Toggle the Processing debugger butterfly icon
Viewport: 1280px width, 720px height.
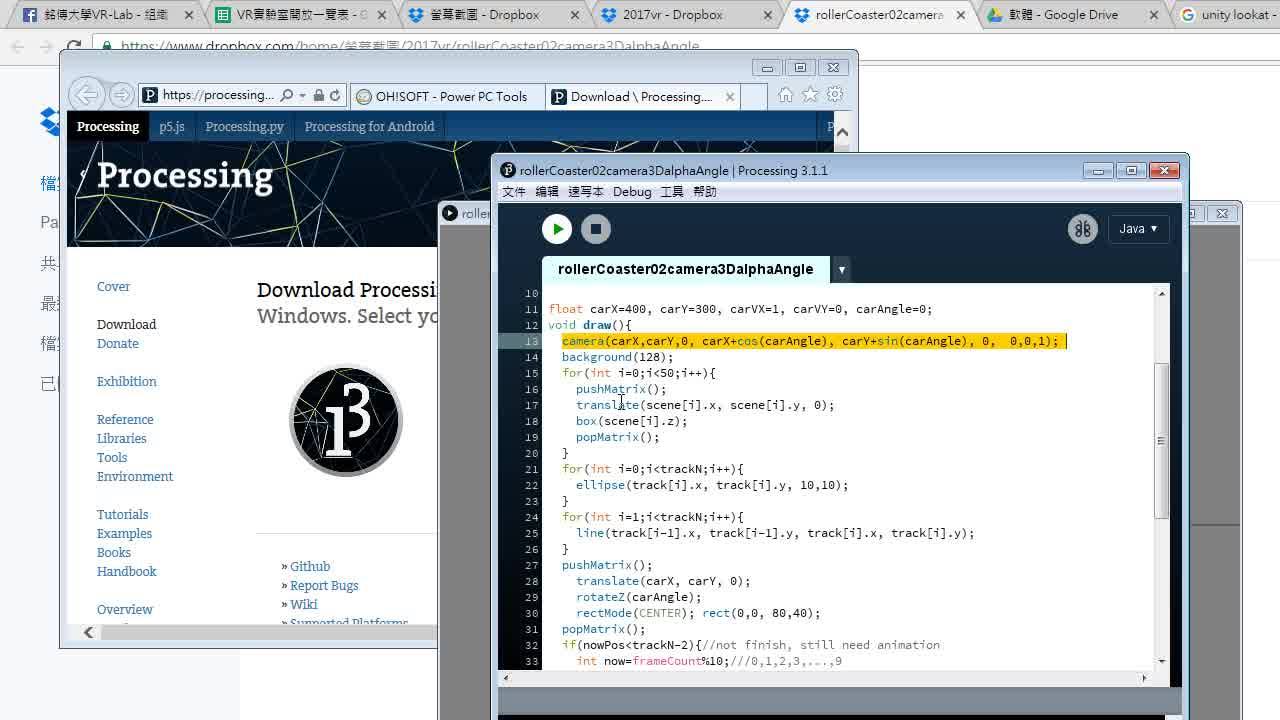pyautogui.click(x=1082, y=229)
